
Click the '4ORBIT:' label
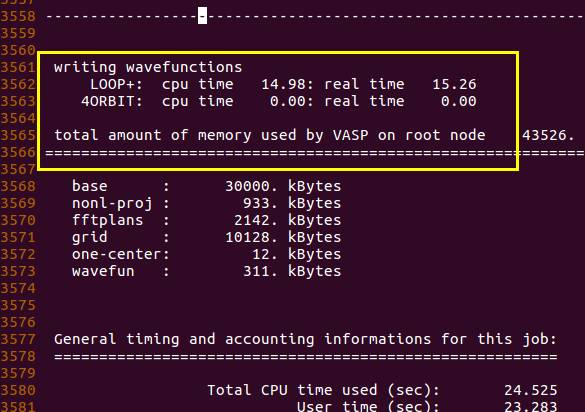[x=112, y=102]
